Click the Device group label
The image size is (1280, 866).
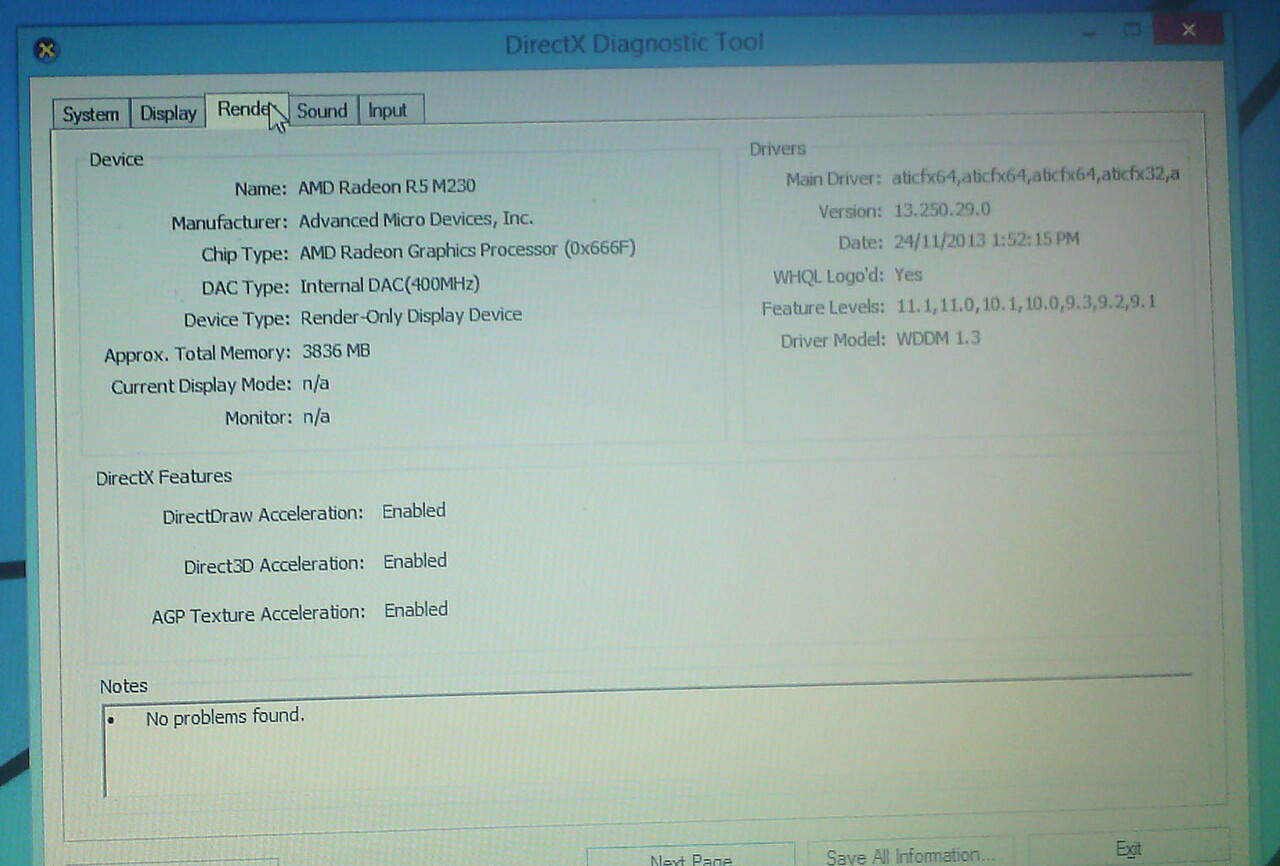(x=116, y=160)
